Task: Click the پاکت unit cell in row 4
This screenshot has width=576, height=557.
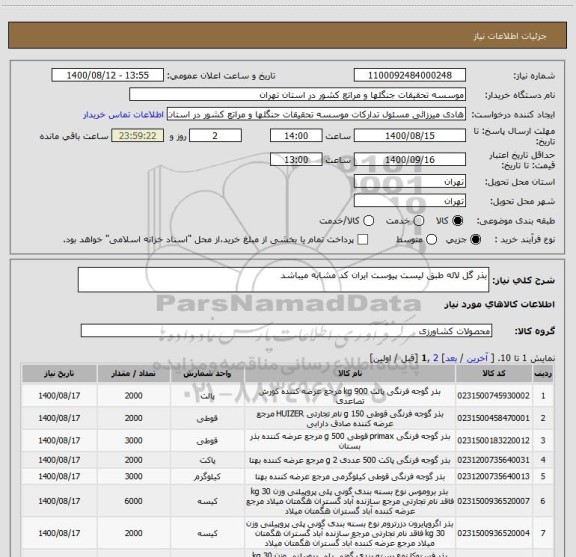Action: point(207,460)
